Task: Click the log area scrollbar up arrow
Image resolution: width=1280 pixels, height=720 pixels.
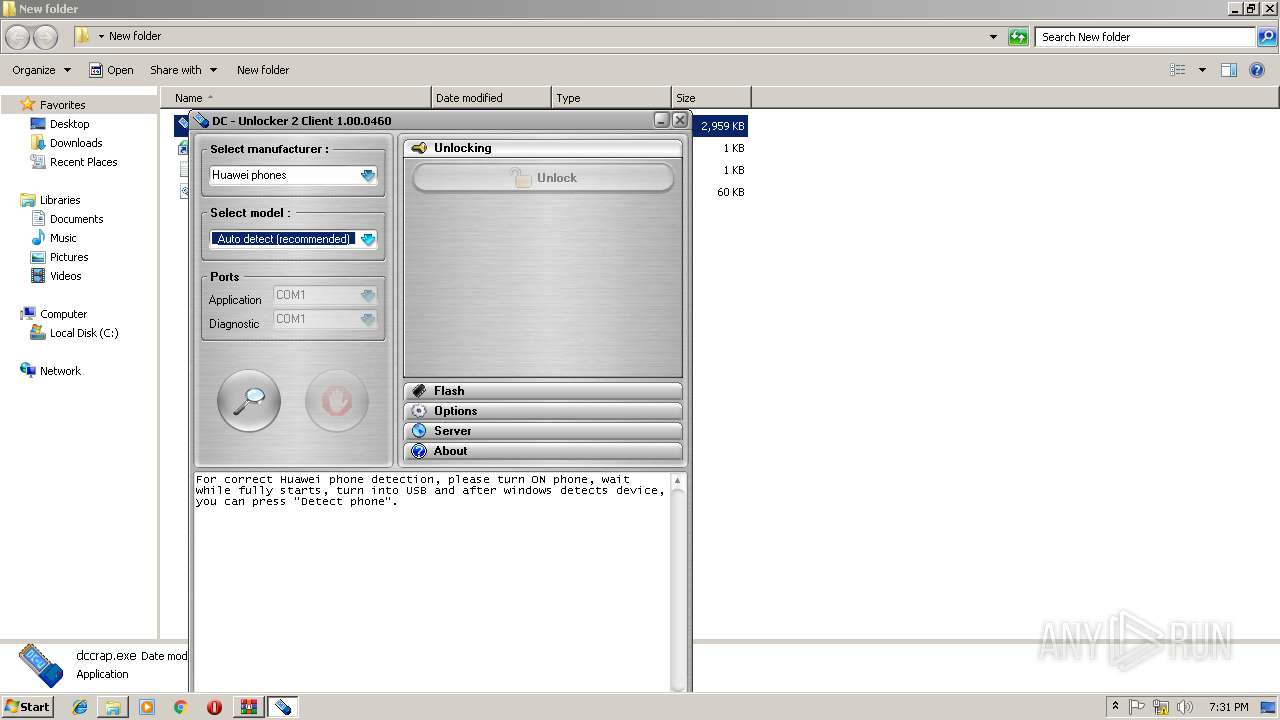Action: click(678, 481)
